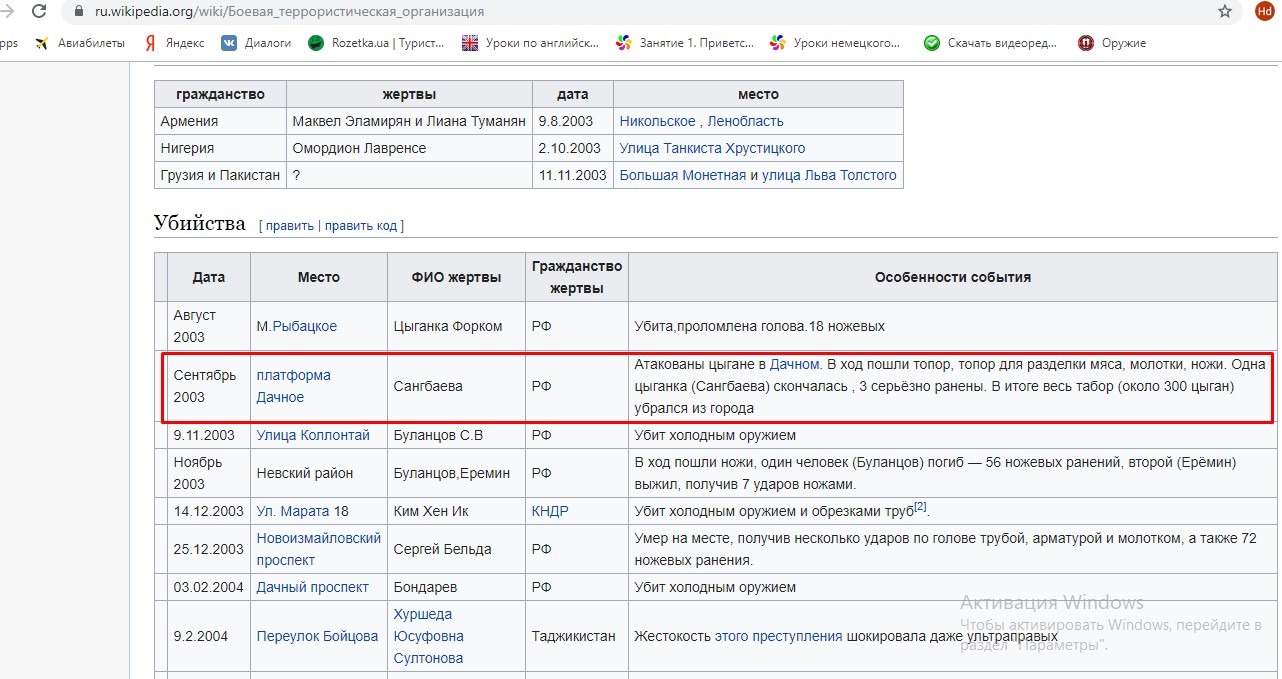
Task: Select the Таджикистан cell
Action: [577, 636]
